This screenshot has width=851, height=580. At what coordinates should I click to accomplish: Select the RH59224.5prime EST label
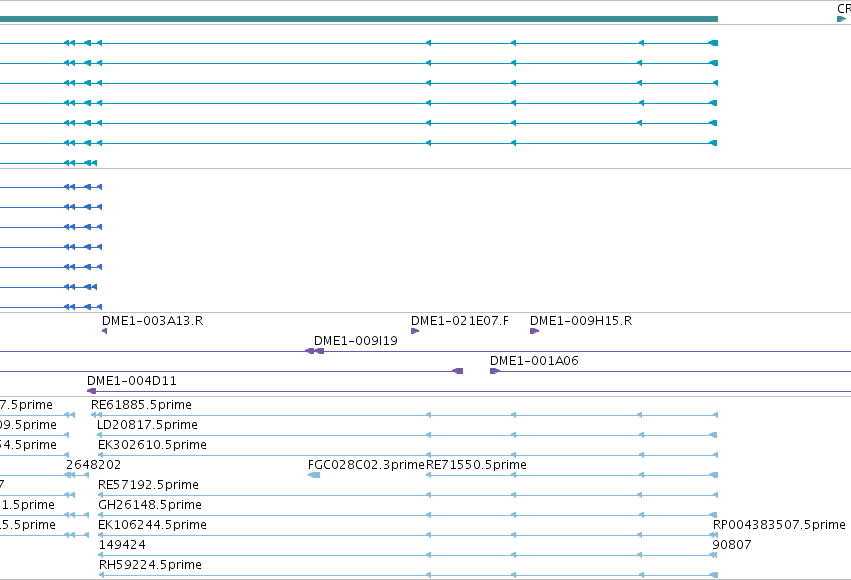coord(150,565)
